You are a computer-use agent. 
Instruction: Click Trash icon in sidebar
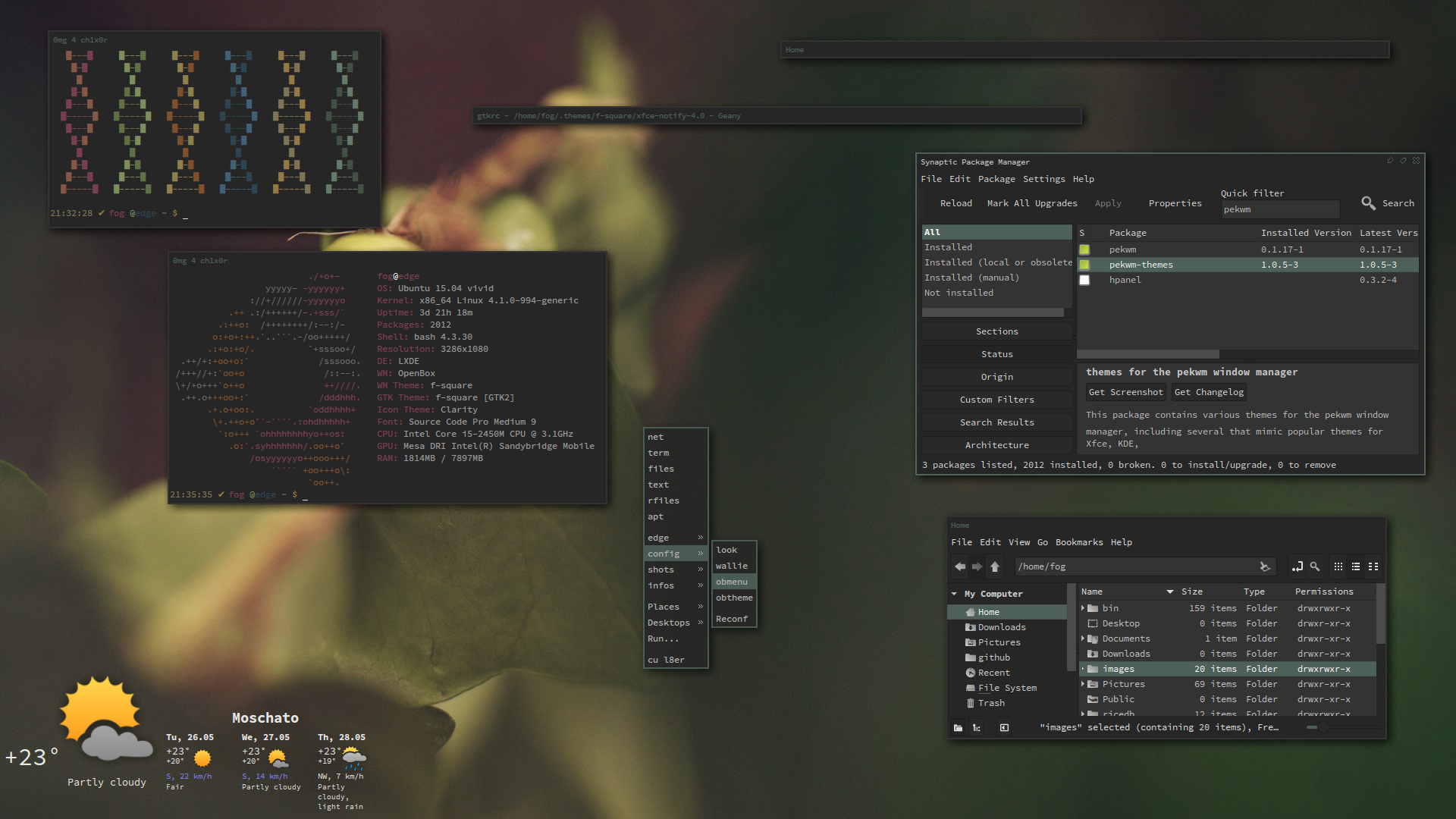click(x=970, y=703)
